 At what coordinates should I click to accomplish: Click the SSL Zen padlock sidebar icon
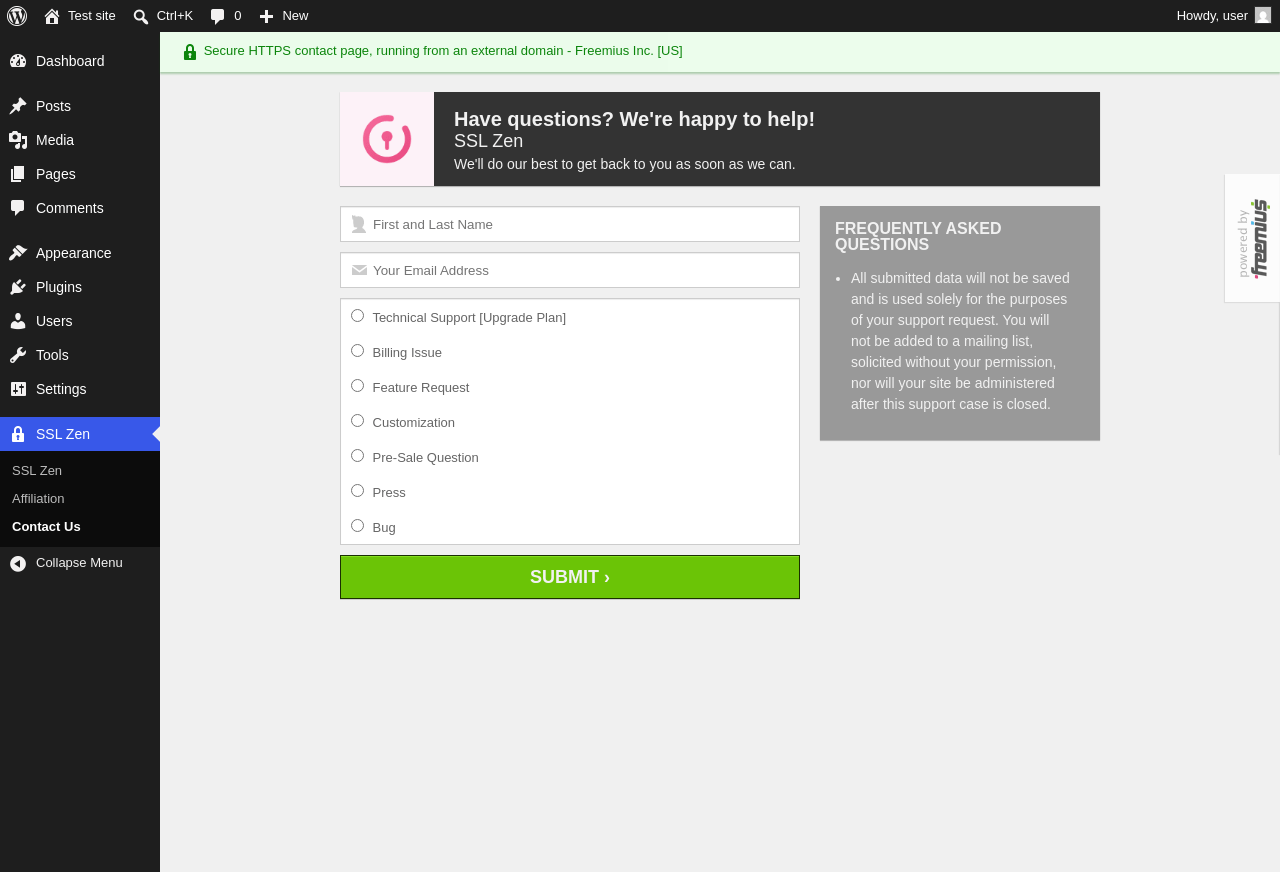[x=18, y=434]
